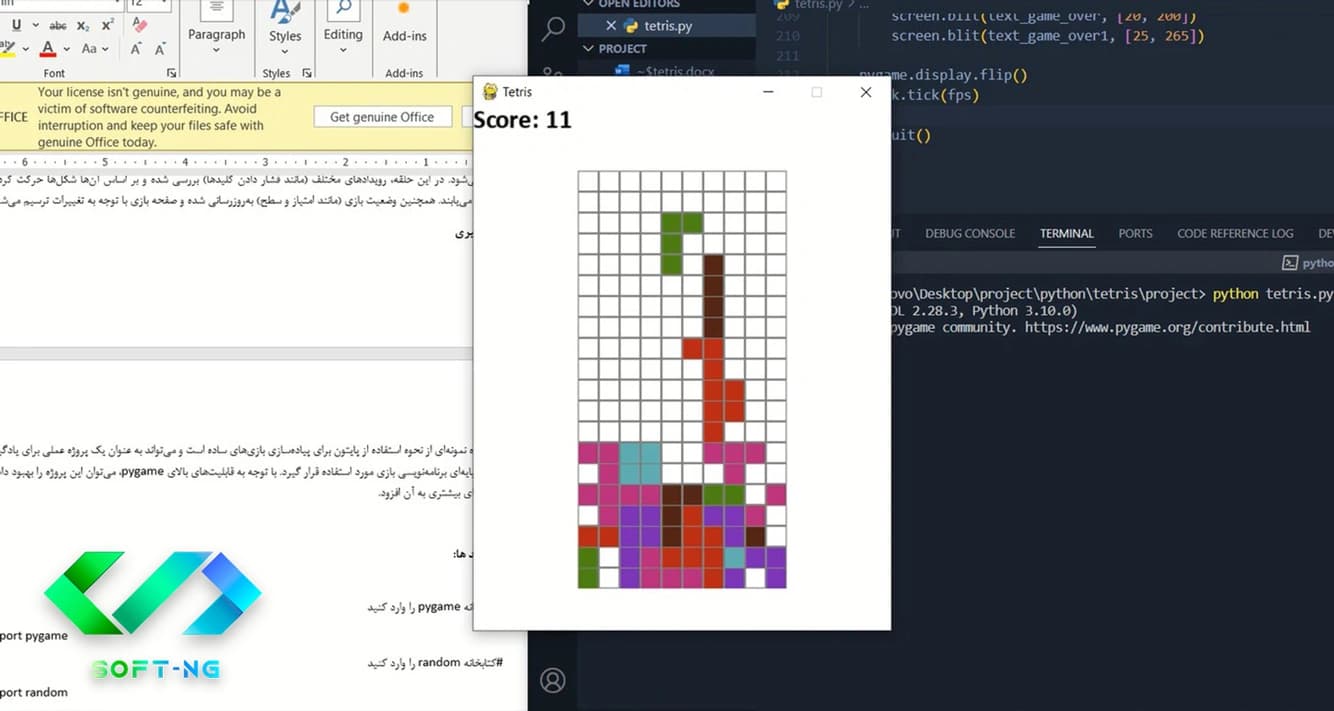1334x711 pixels.
Task: Switch to the TERMINAL tab
Action: coord(1067,233)
